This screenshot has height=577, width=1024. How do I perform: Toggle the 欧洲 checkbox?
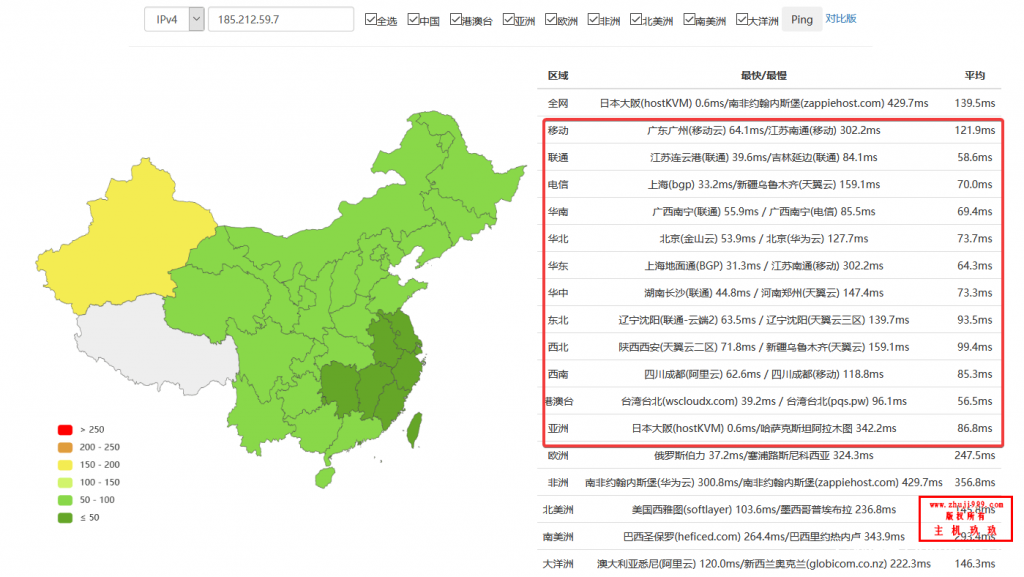coord(550,19)
